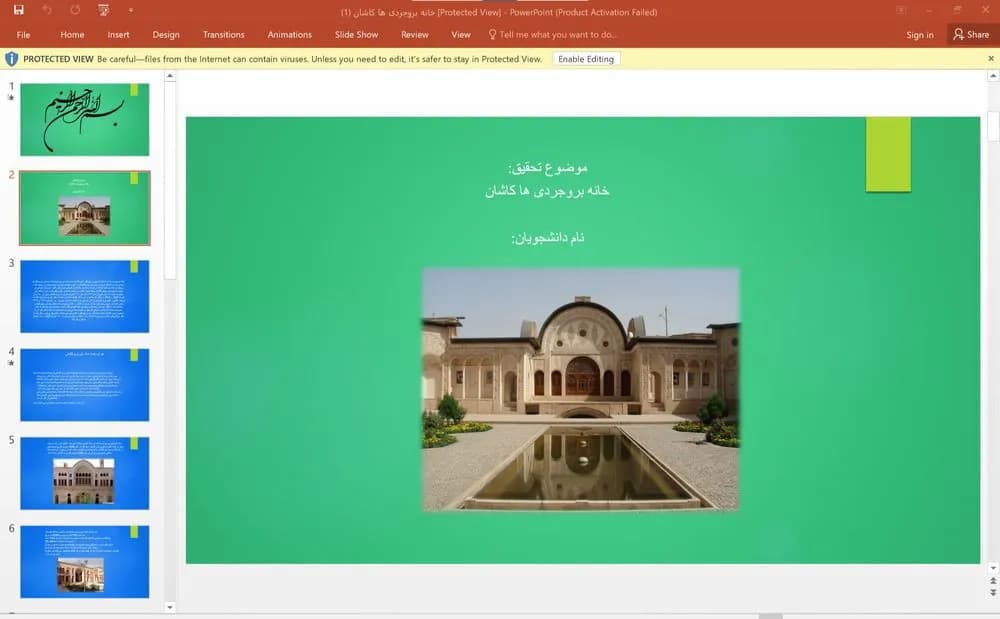Open the View ribbon tab
This screenshot has width=1000, height=619.
click(x=460, y=35)
